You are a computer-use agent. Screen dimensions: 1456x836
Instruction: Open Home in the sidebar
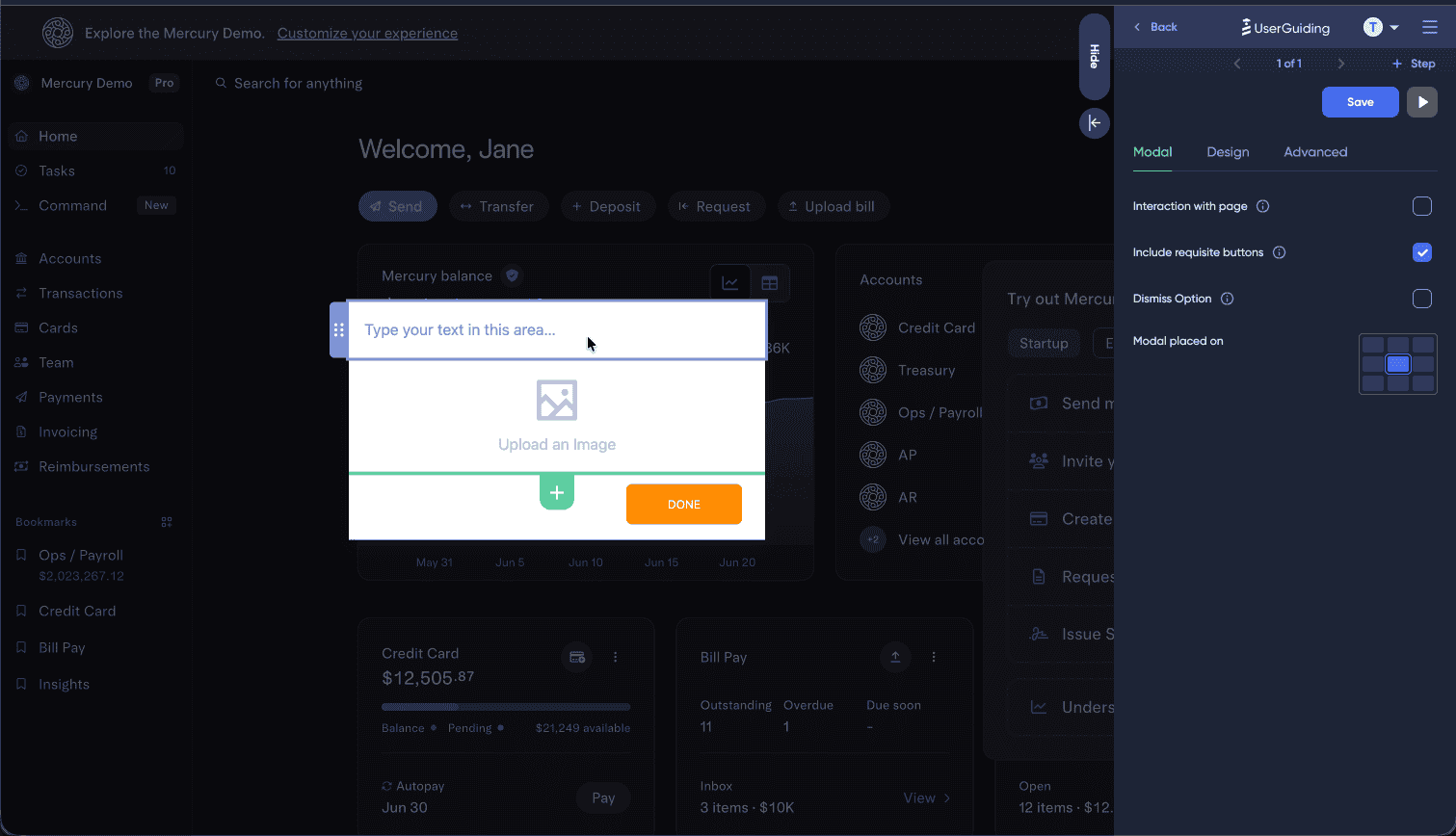point(96,136)
